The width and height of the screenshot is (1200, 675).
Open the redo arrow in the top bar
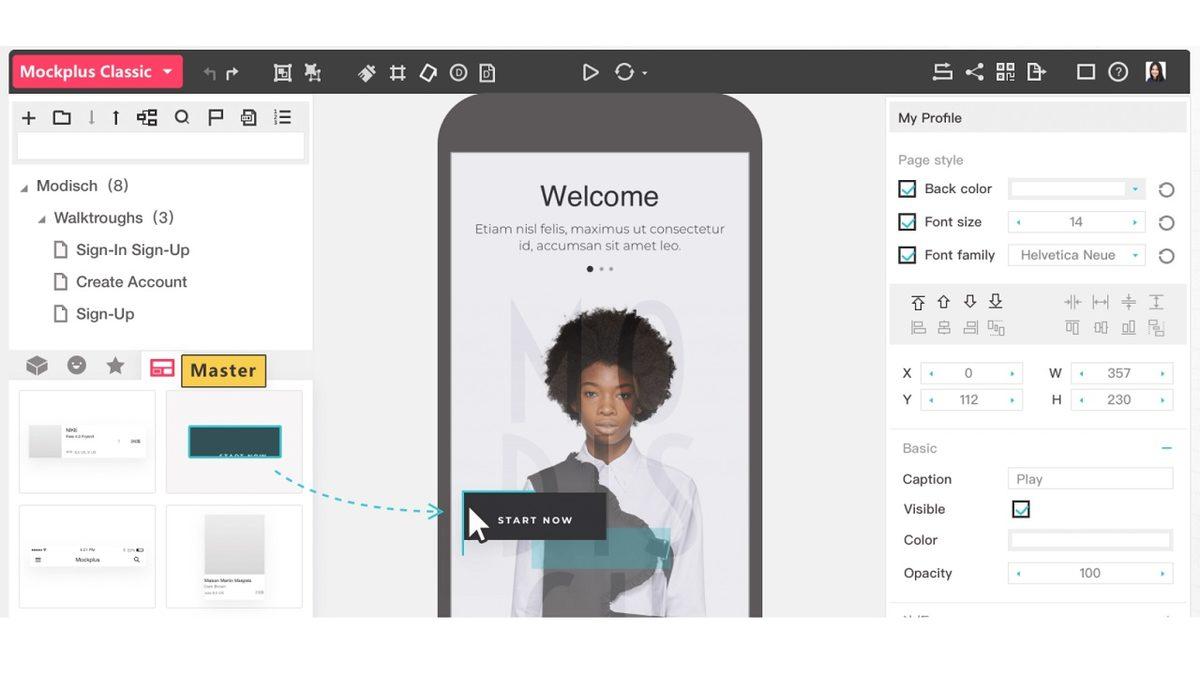coord(231,72)
